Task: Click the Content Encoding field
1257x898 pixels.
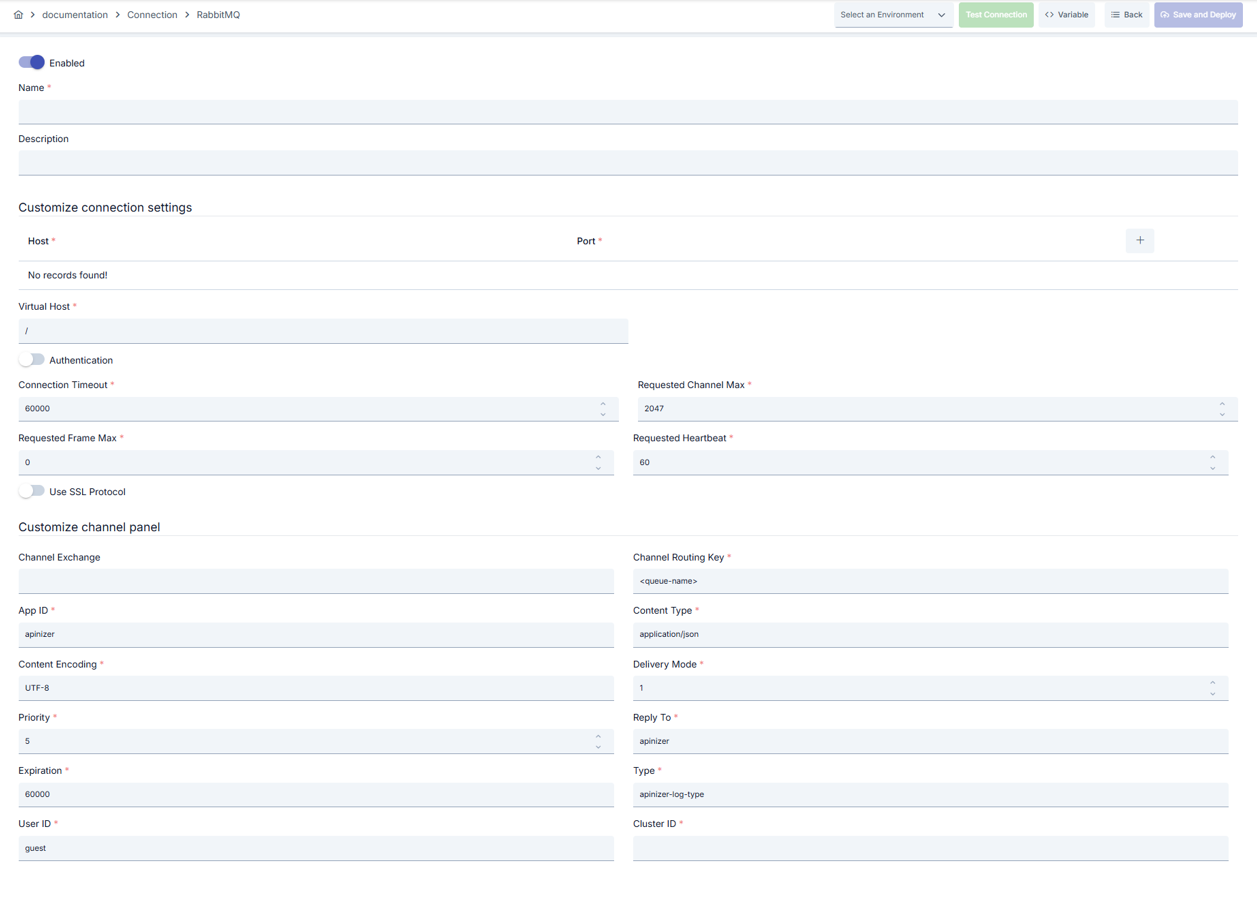Action: 316,688
